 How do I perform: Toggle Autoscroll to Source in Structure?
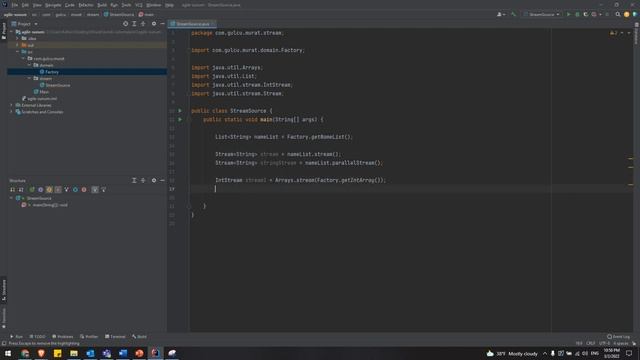tap(95, 190)
